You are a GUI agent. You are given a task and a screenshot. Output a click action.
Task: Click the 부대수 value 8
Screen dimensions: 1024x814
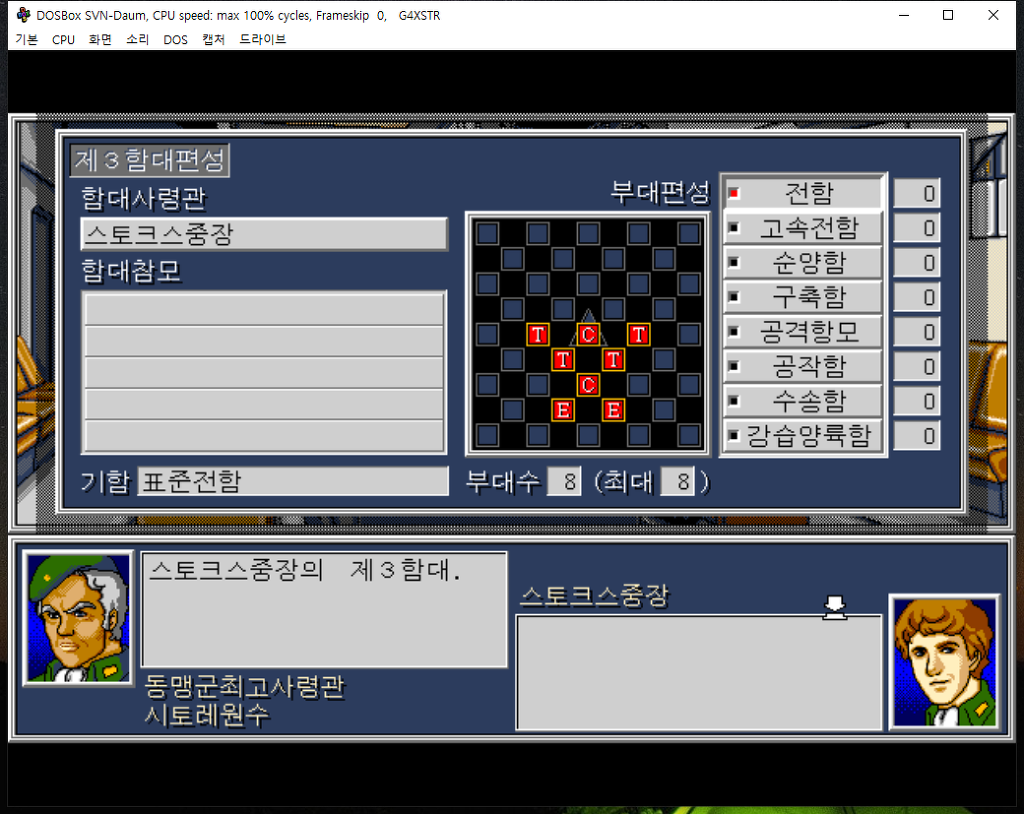click(x=564, y=481)
